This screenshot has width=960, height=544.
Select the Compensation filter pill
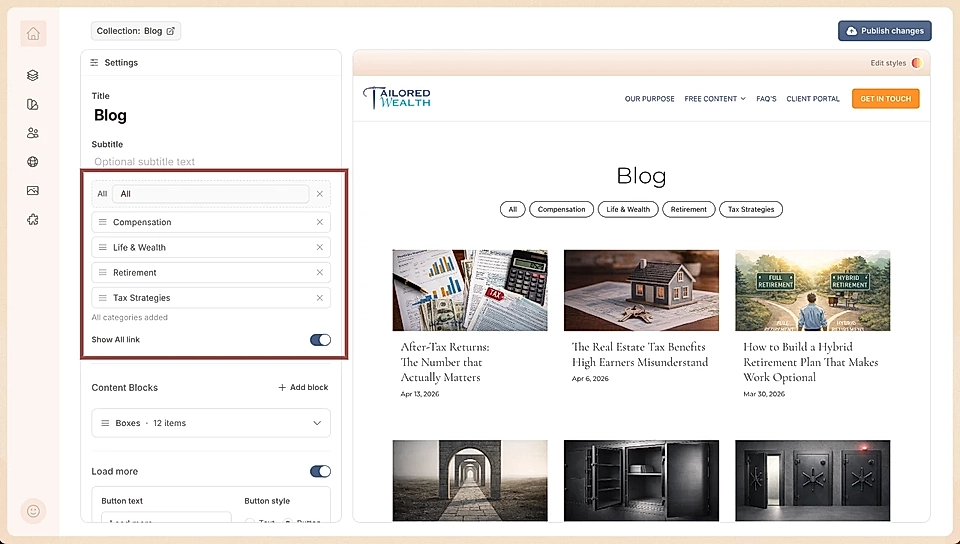(561, 209)
